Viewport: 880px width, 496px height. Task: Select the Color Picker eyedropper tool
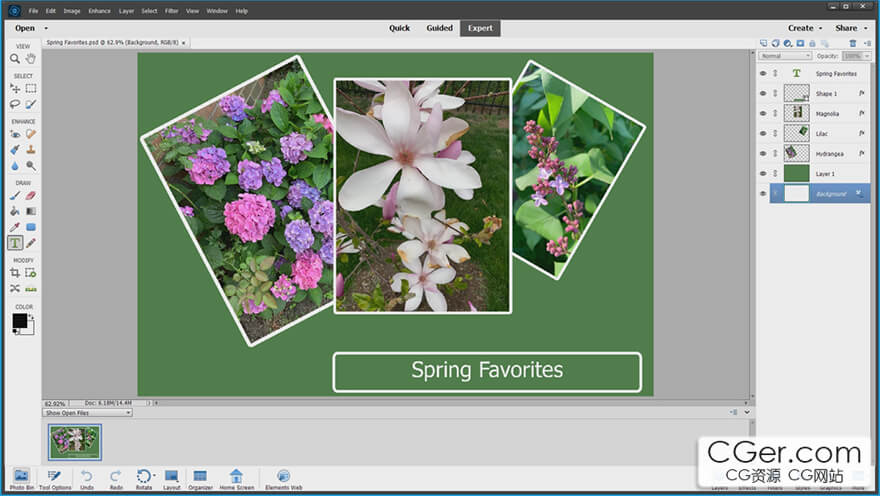[x=15, y=227]
